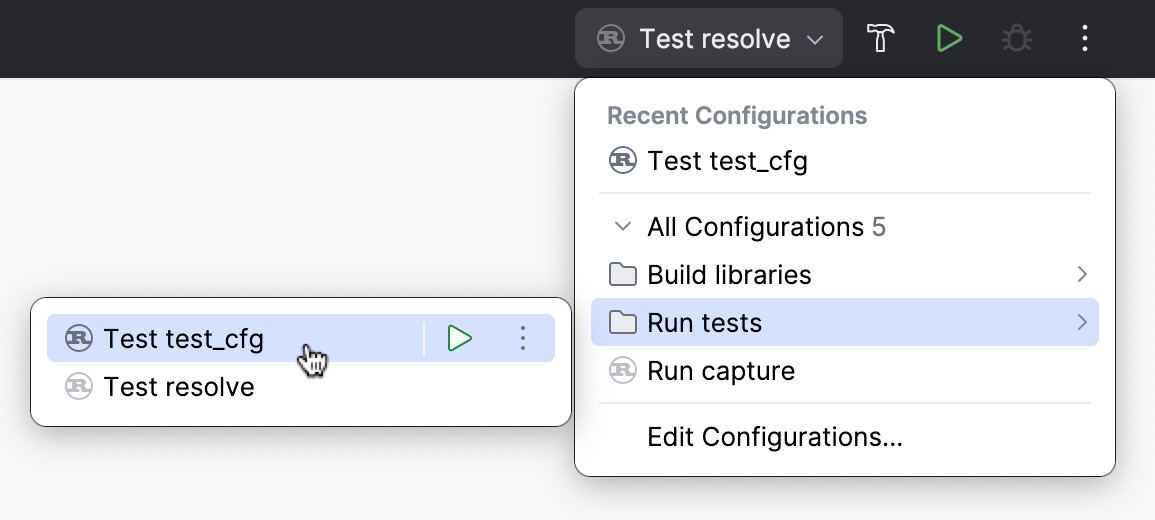Click the Debug bug icon

click(x=1016, y=39)
